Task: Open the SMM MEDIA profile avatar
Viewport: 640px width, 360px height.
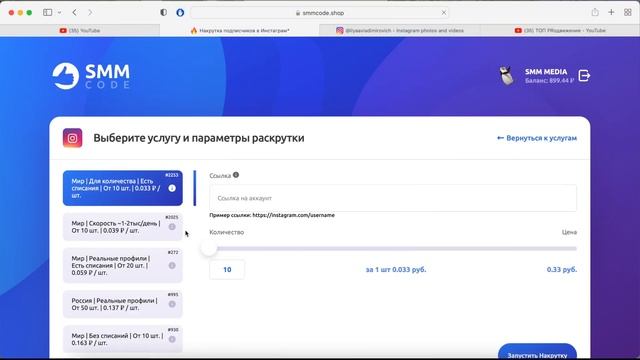Action: [507, 76]
